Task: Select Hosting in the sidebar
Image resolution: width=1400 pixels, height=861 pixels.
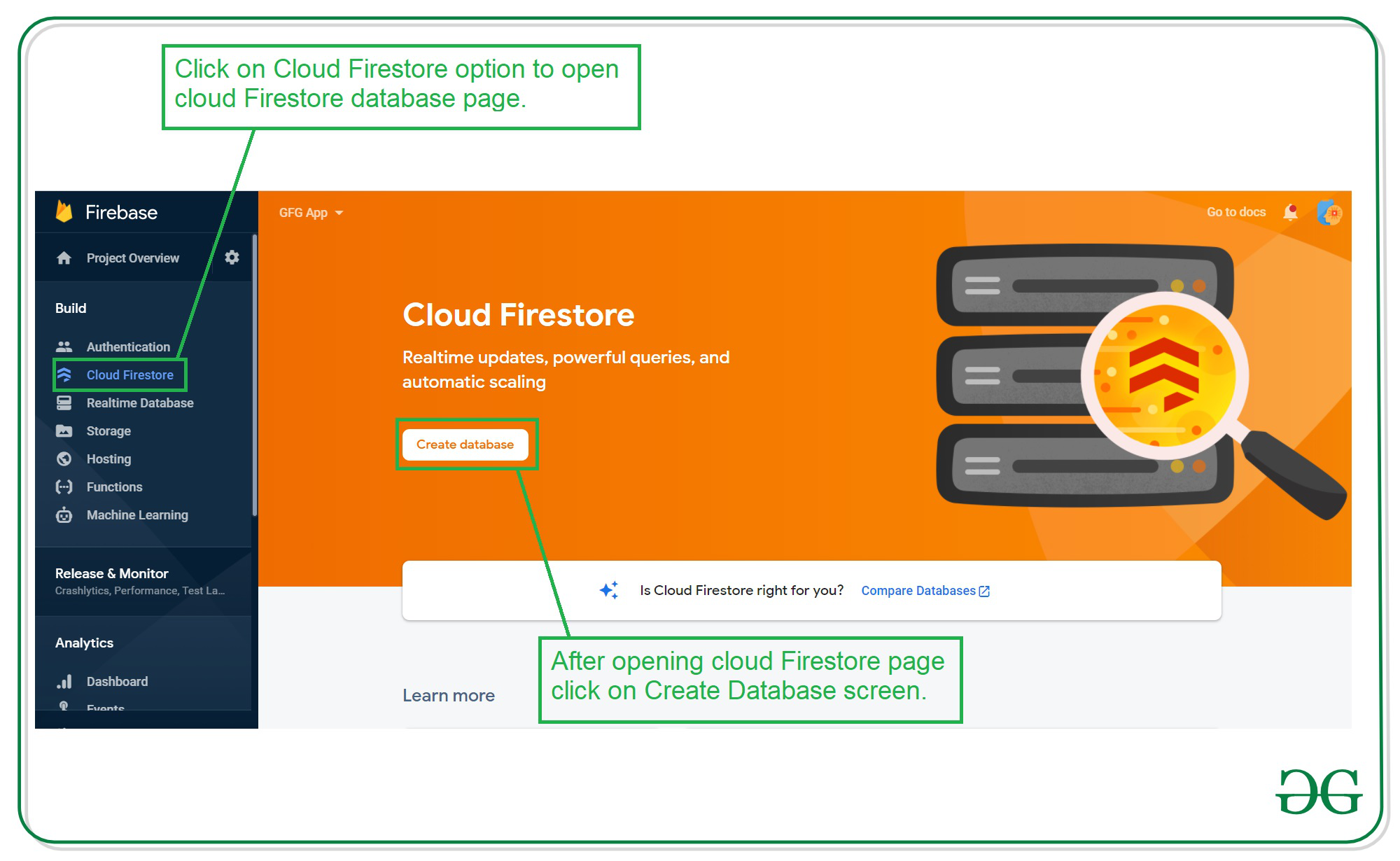Action: click(x=108, y=459)
